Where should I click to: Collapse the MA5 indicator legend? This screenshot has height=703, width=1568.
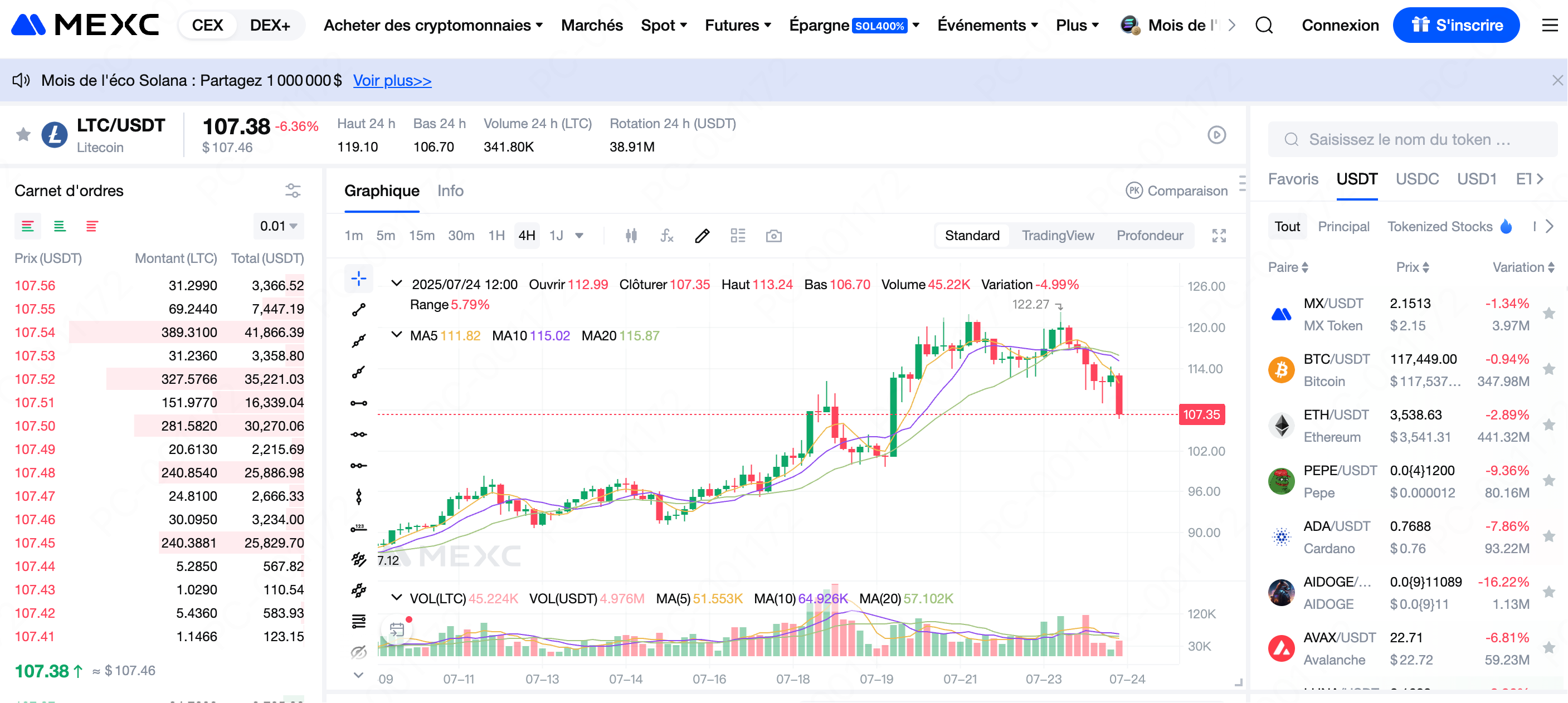[x=396, y=335]
